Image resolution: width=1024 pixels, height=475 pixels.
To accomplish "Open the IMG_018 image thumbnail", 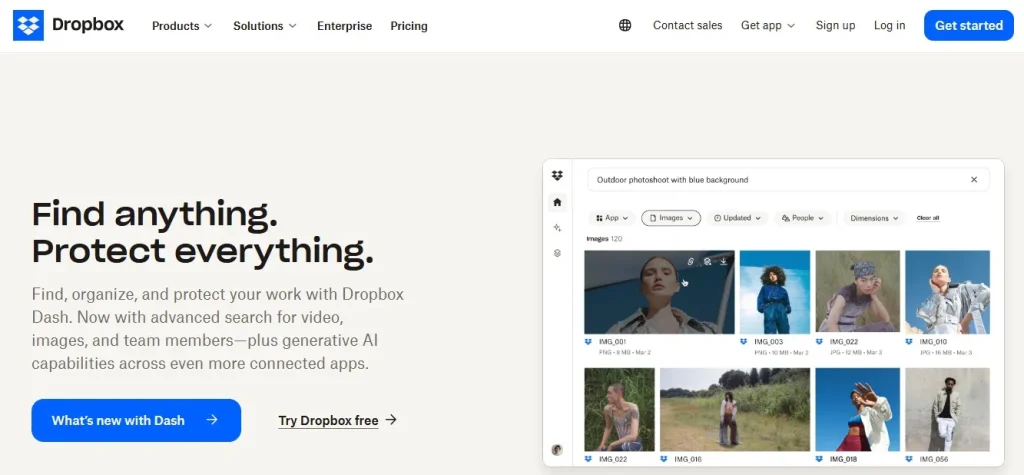I will tap(857, 410).
